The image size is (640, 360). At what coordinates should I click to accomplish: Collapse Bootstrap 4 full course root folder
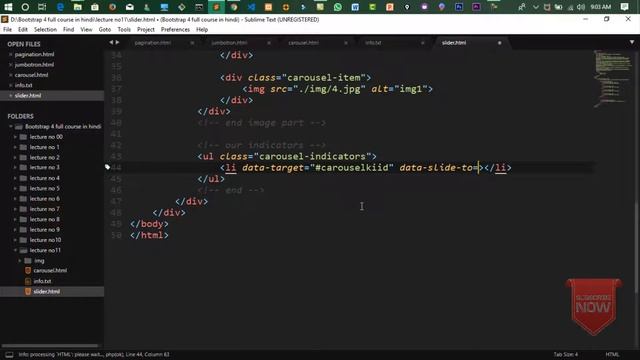point(11,127)
